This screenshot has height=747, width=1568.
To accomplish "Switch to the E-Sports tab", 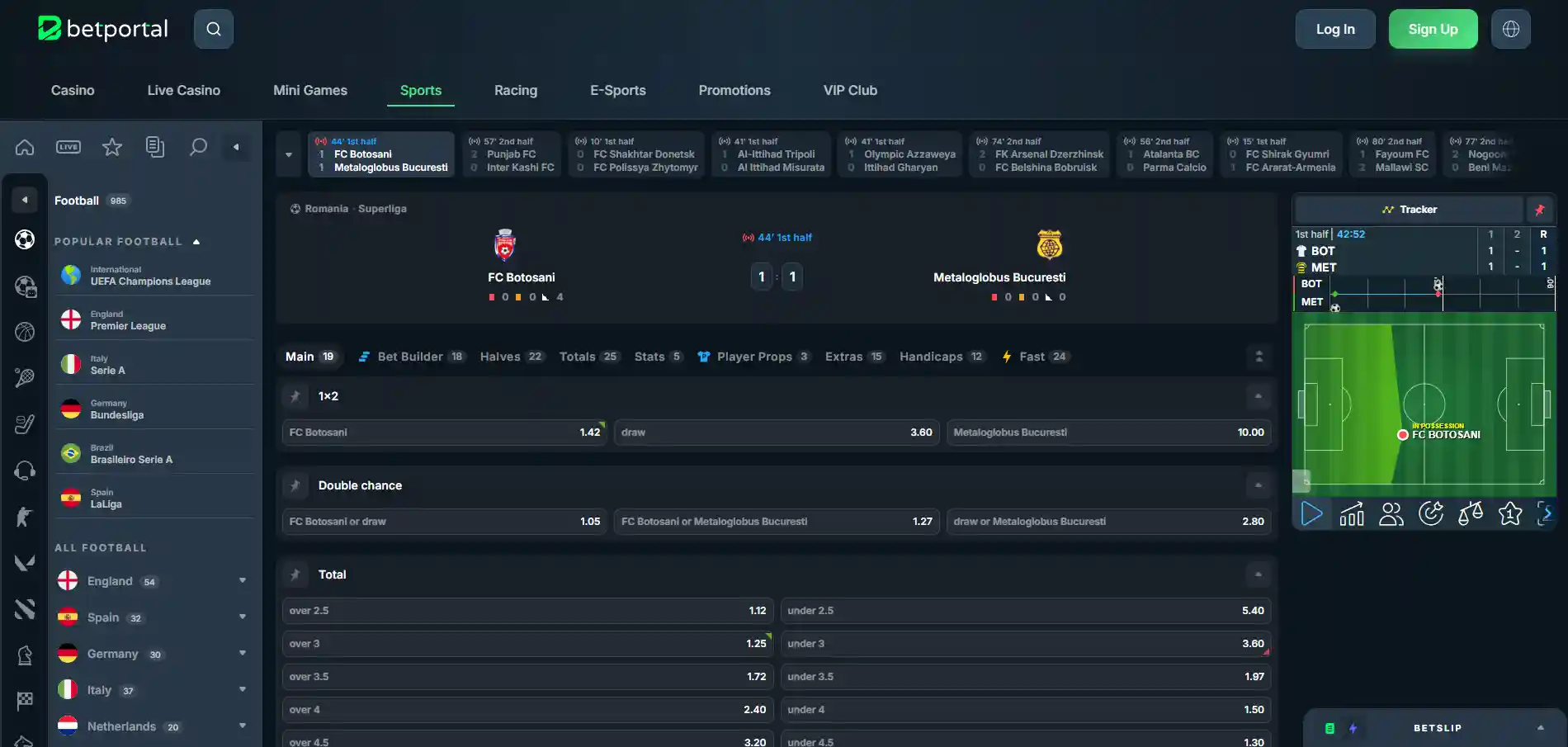I will pos(618,90).
